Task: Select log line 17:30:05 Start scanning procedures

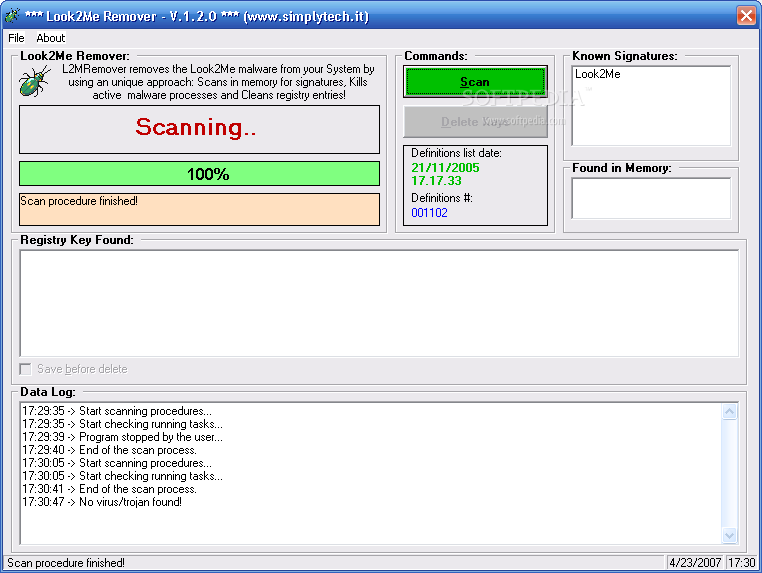Action: 117,463
